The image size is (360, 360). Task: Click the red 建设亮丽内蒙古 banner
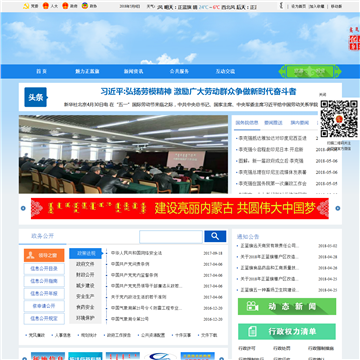[x=180, y=209]
